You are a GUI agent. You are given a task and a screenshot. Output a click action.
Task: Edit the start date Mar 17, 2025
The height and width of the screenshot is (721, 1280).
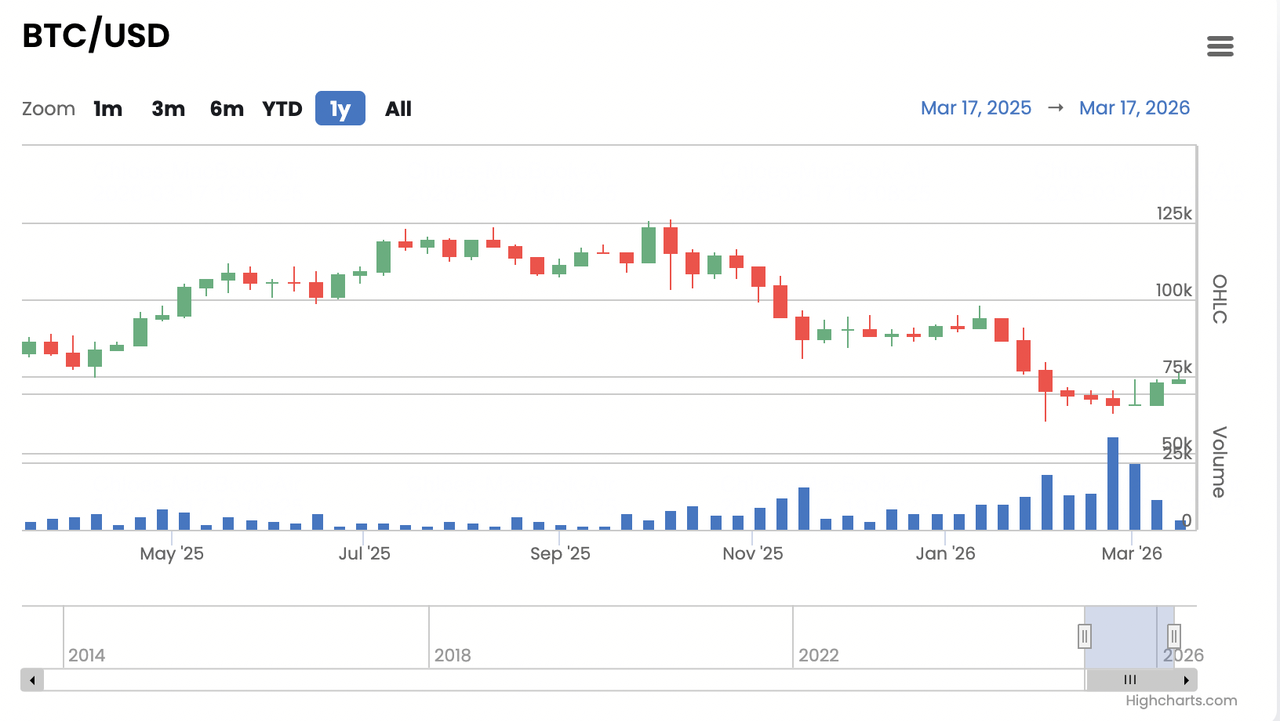[x=976, y=108]
